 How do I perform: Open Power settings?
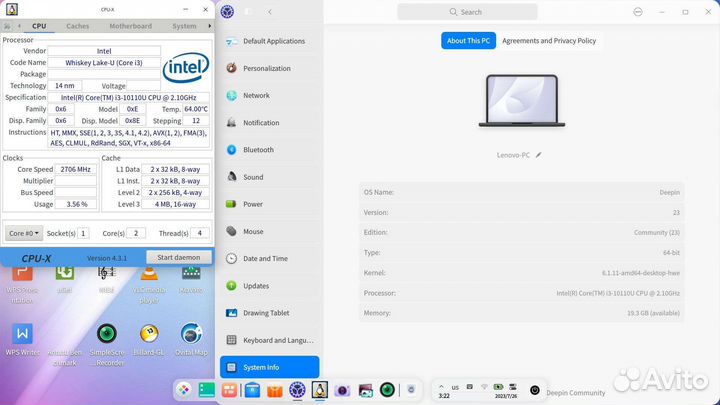pos(253,204)
